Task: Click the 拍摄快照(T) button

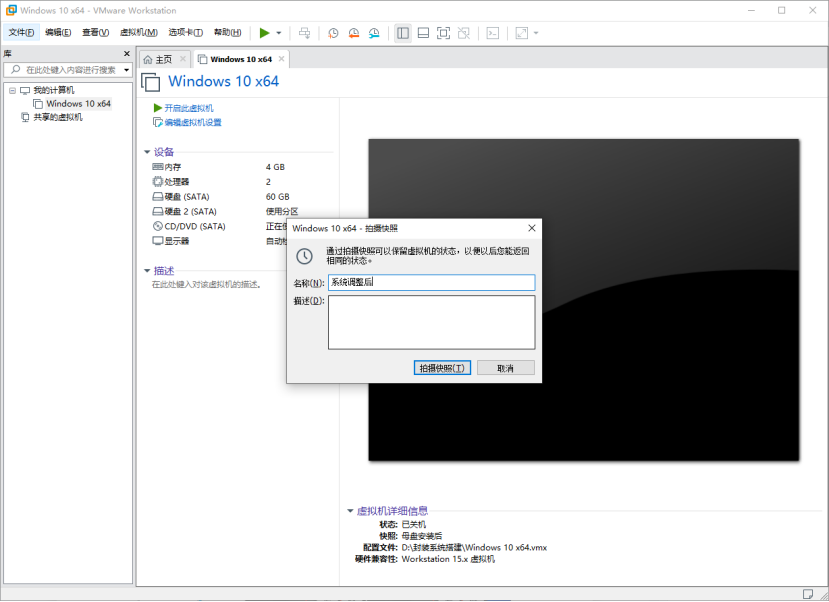Action: 442,368
